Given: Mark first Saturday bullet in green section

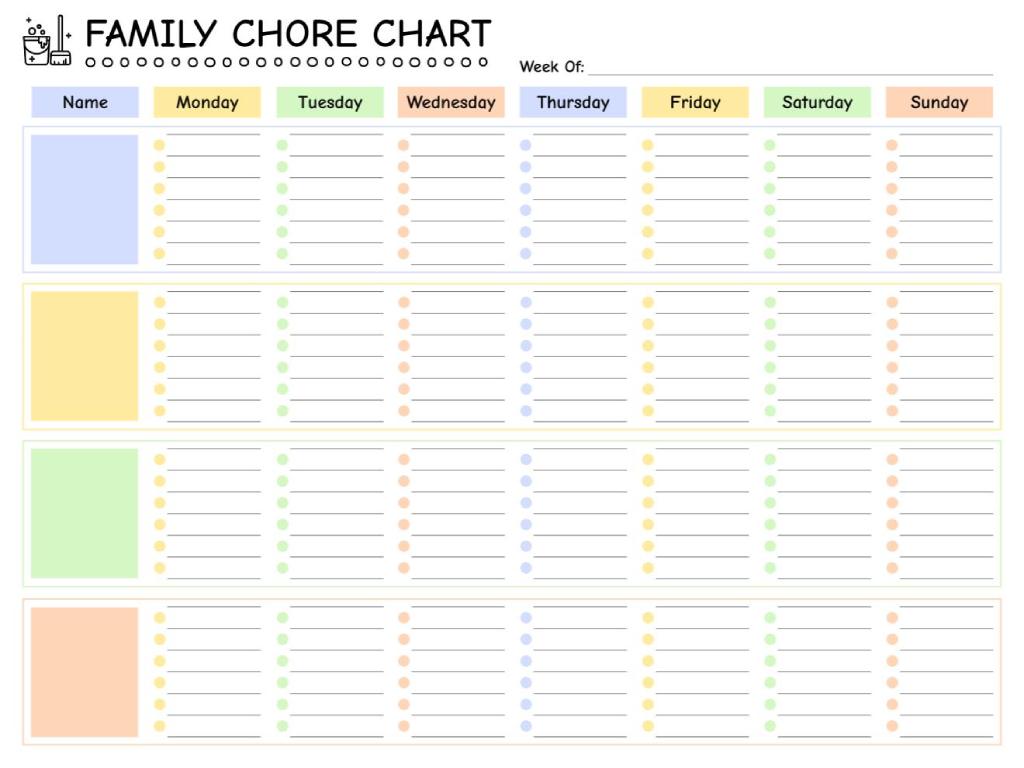Looking at the screenshot, I should coord(770,460).
